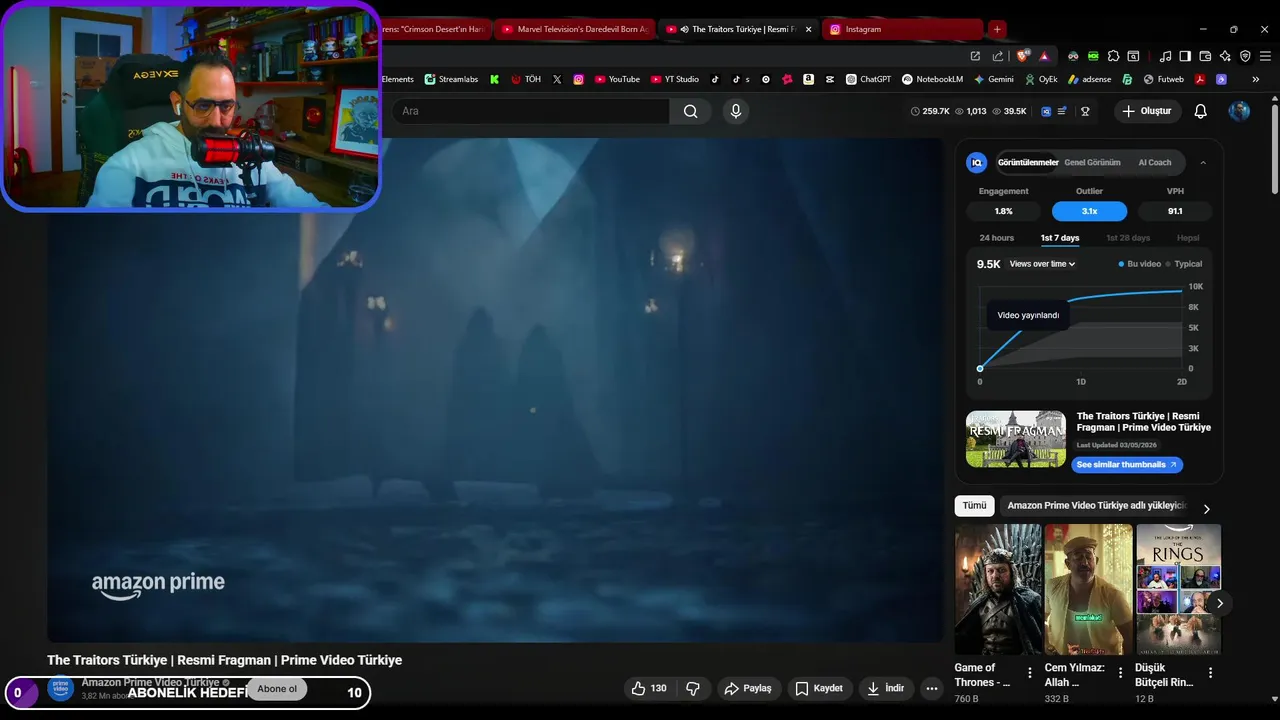Open YouTube notifications bell
This screenshot has height=720, width=1280.
point(1201,111)
